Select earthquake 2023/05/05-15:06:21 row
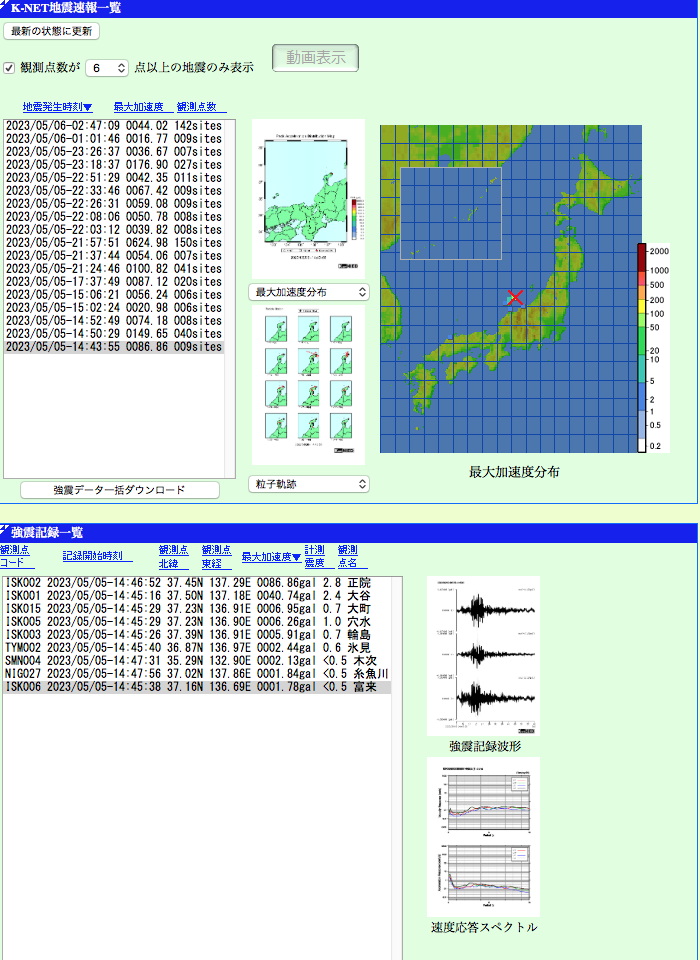The width and height of the screenshot is (700, 960). (x=114, y=295)
